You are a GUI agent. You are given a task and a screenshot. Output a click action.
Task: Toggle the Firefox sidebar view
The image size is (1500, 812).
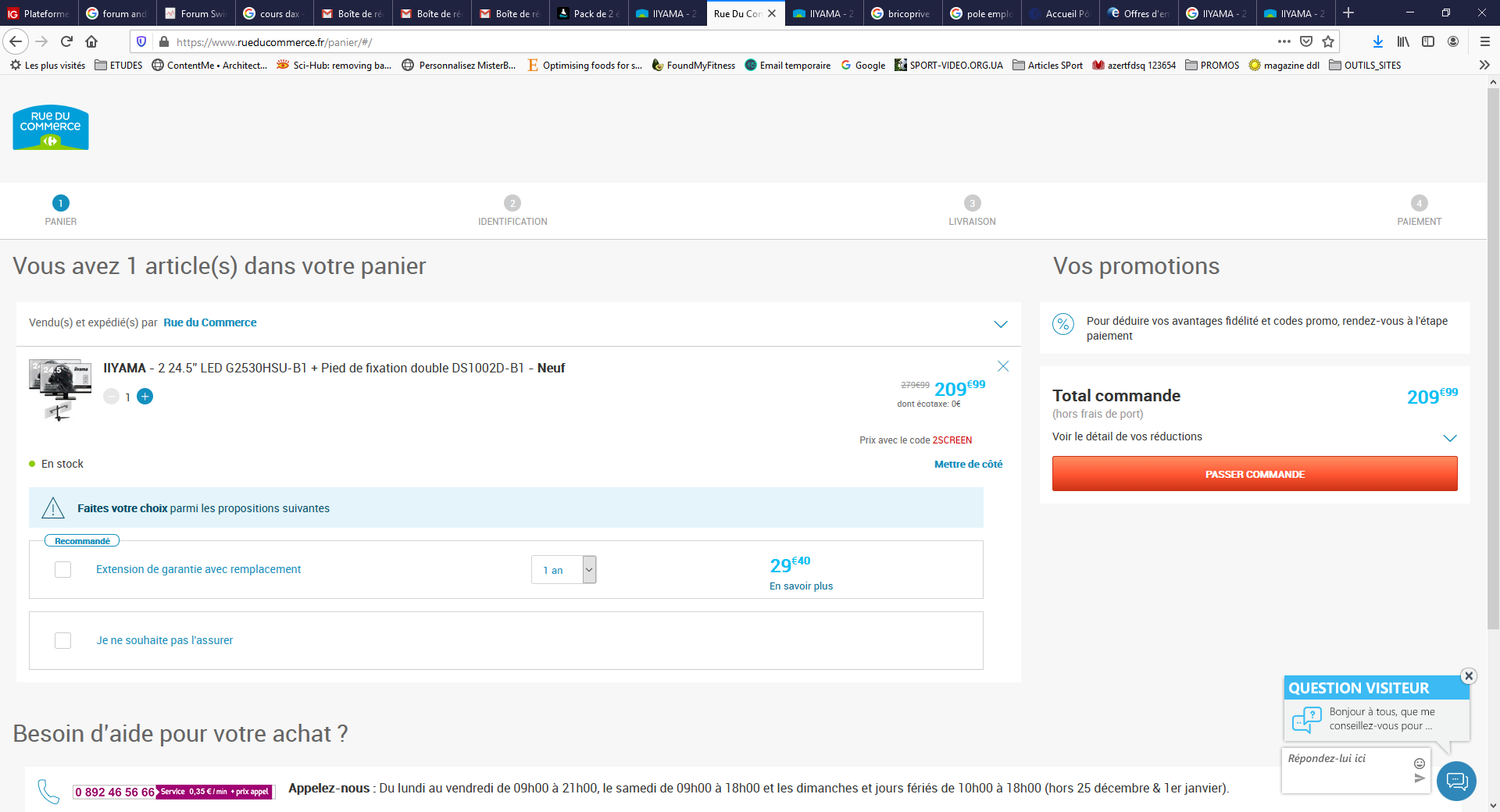pos(1428,41)
